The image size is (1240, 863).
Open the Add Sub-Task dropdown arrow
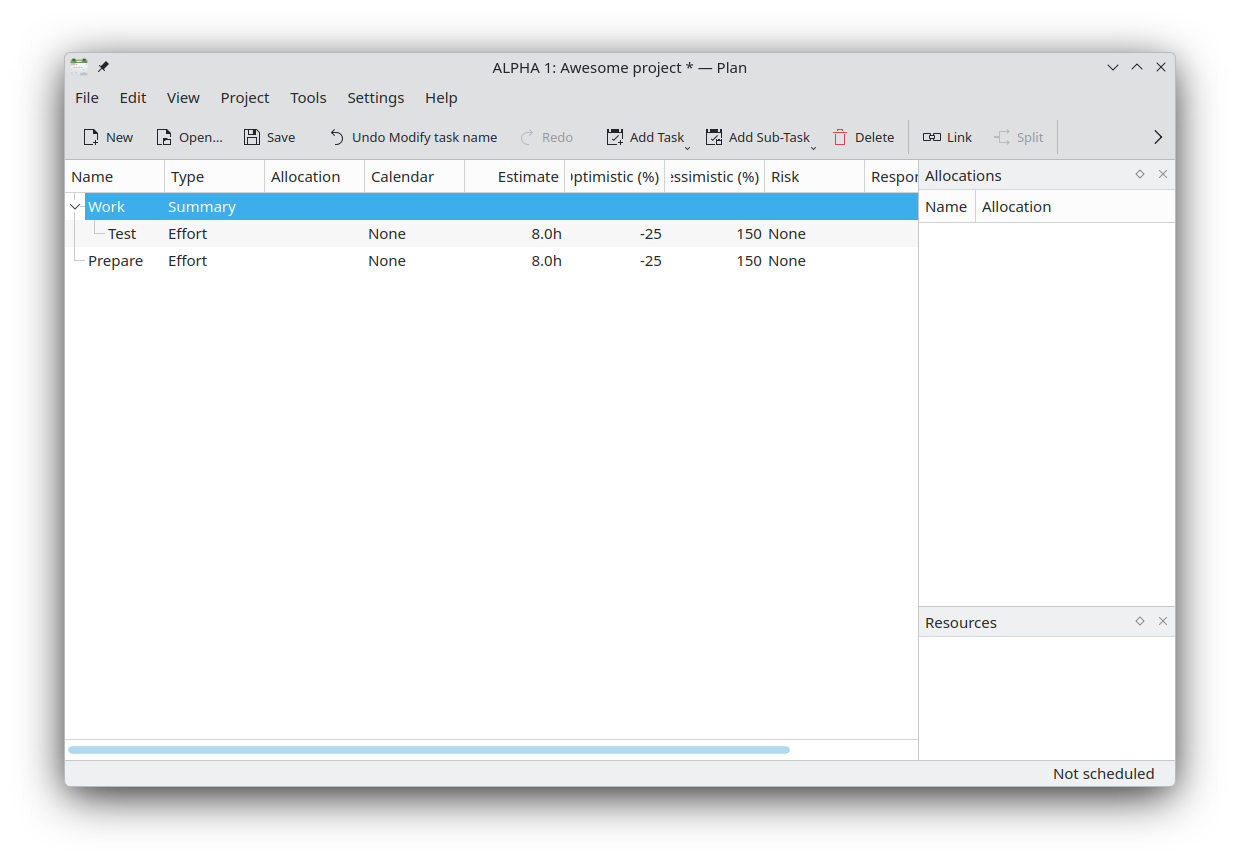pos(813,148)
